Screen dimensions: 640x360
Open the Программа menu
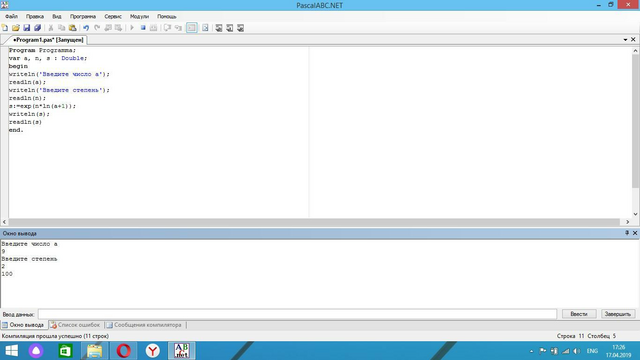pyautogui.click(x=83, y=16)
